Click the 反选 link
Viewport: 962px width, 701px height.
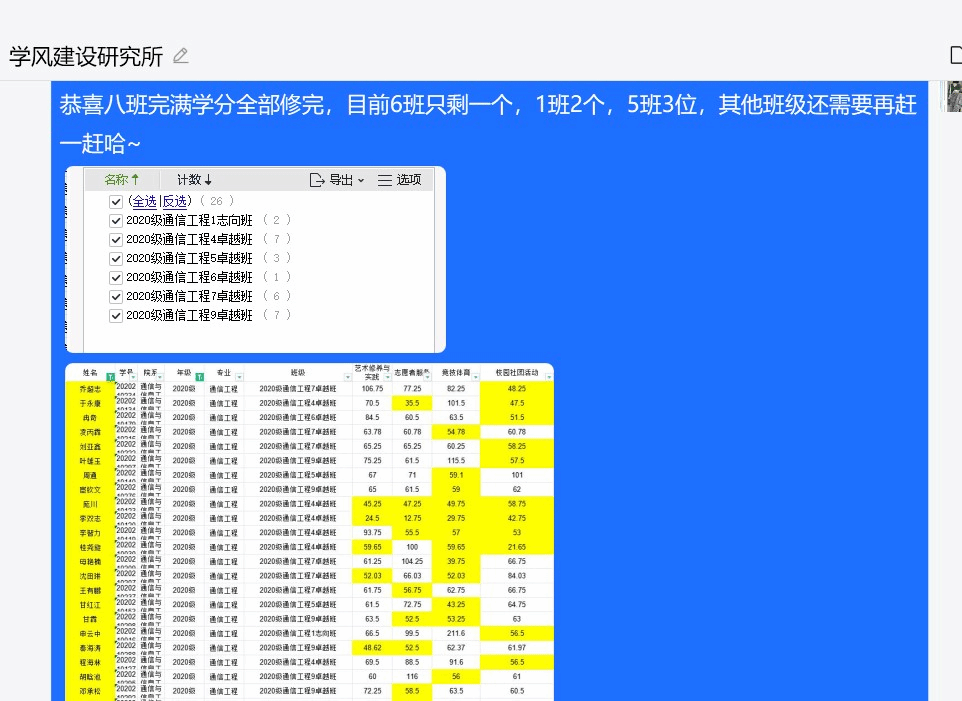click(175, 201)
